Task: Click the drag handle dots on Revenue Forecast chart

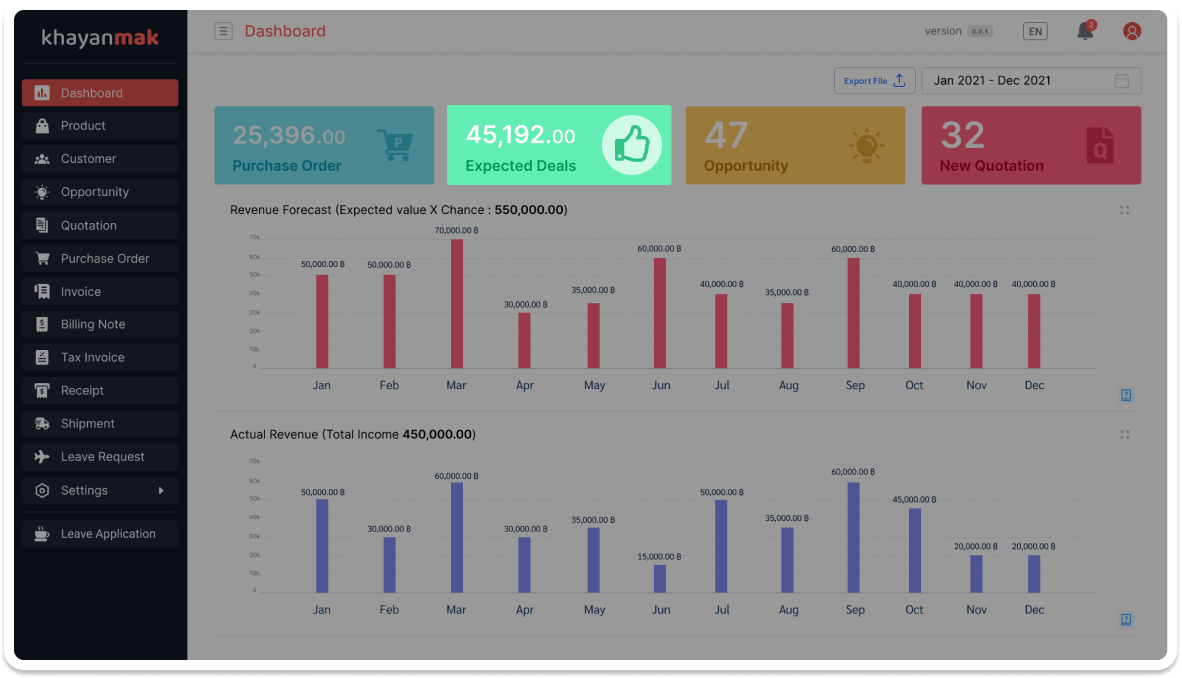Action: pos(1125,210)
